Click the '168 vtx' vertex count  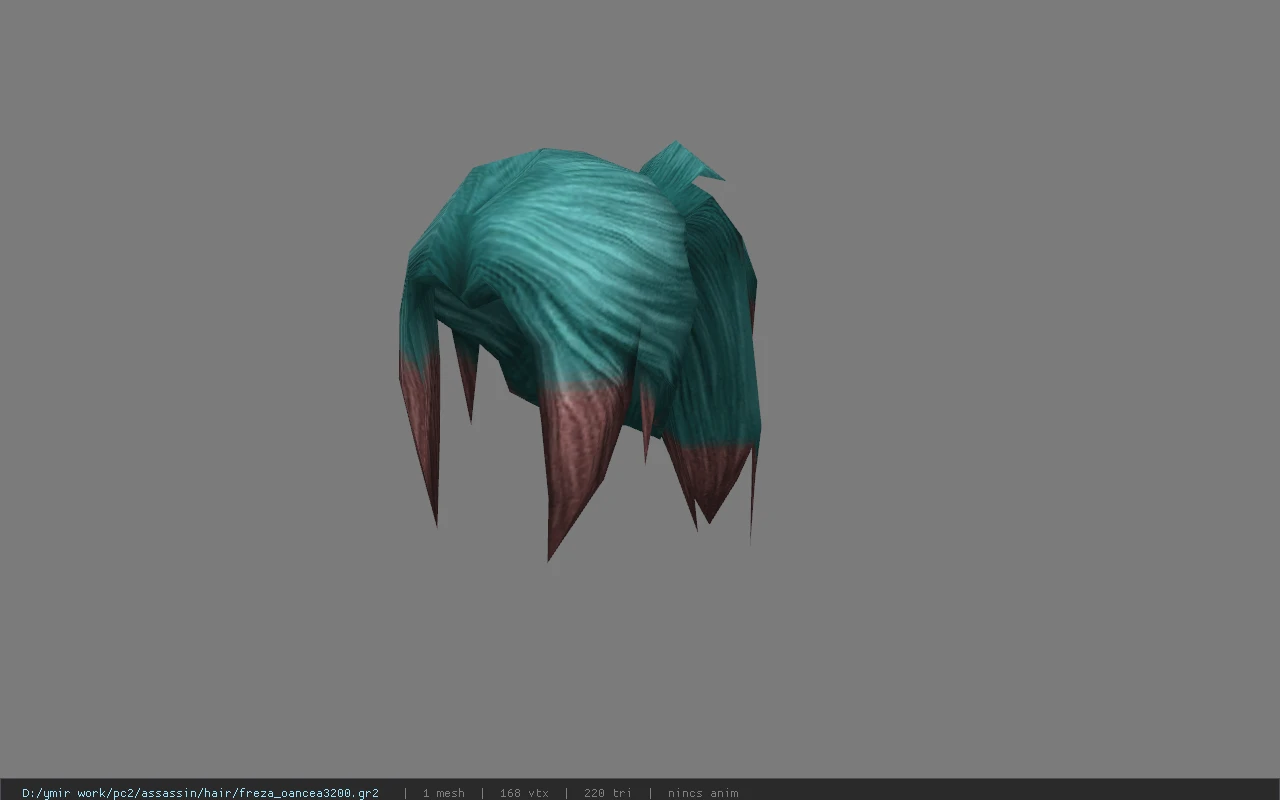524,793
